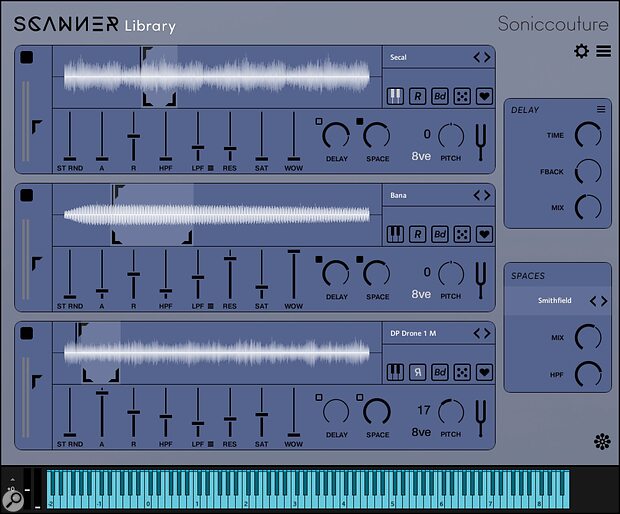Click the Delay FBACK knob
This screenshot has width=620, height=514.
tap(588, 172)
